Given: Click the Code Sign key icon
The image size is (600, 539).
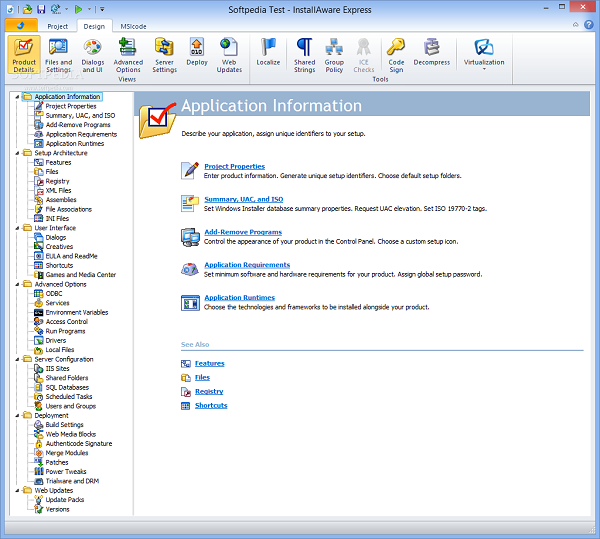Looking at the screenshot, I should (x=396, y=54).
